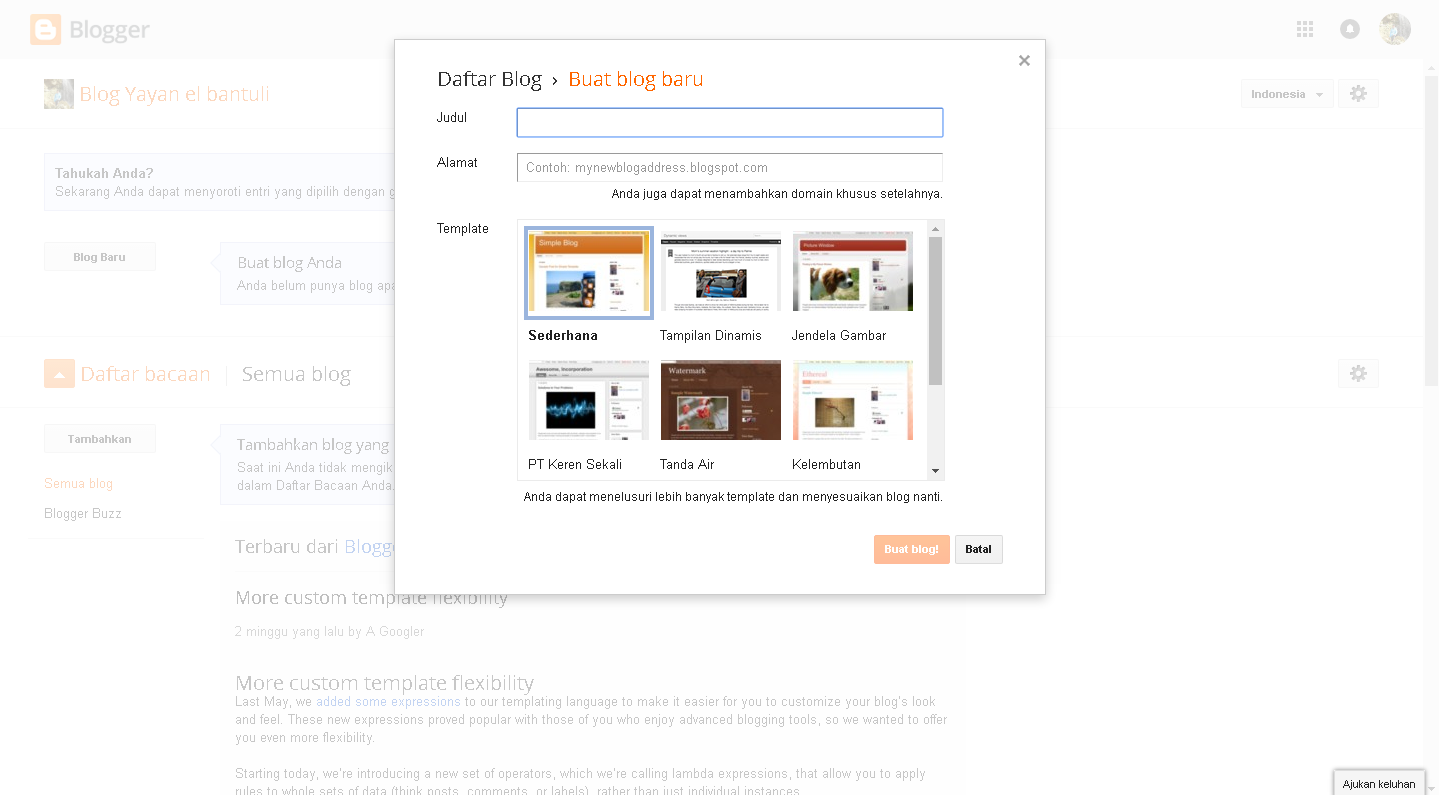Open the Blog Yayan el bantuli title link

[174, 94]
